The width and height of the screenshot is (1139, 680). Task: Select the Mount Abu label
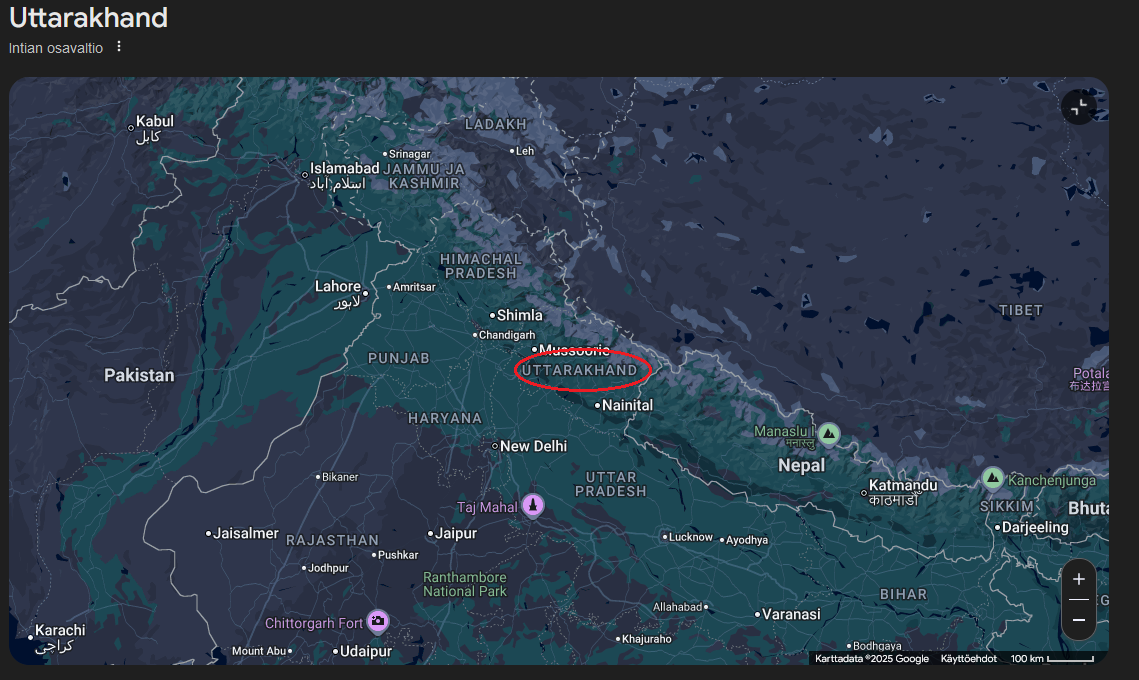coord(258,651)
